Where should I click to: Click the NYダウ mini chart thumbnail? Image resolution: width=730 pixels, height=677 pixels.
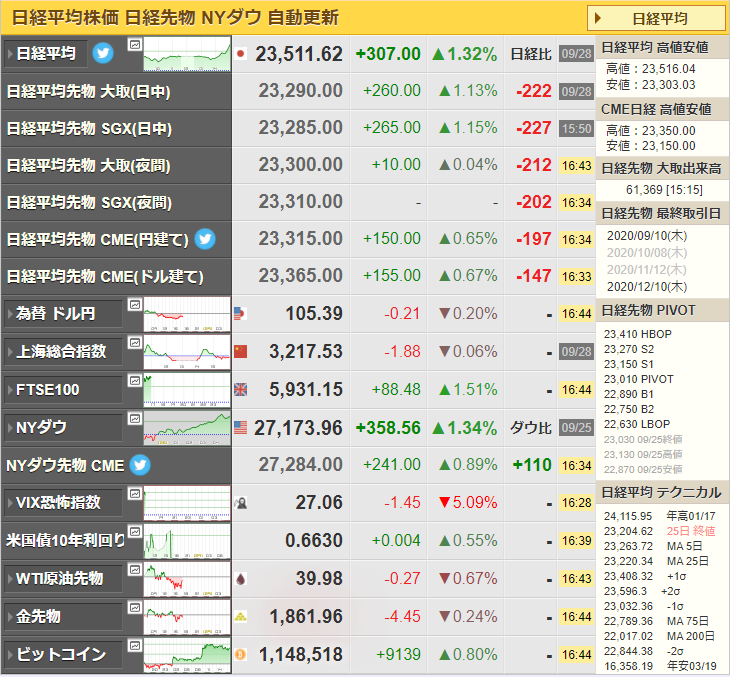coord(187,428)
